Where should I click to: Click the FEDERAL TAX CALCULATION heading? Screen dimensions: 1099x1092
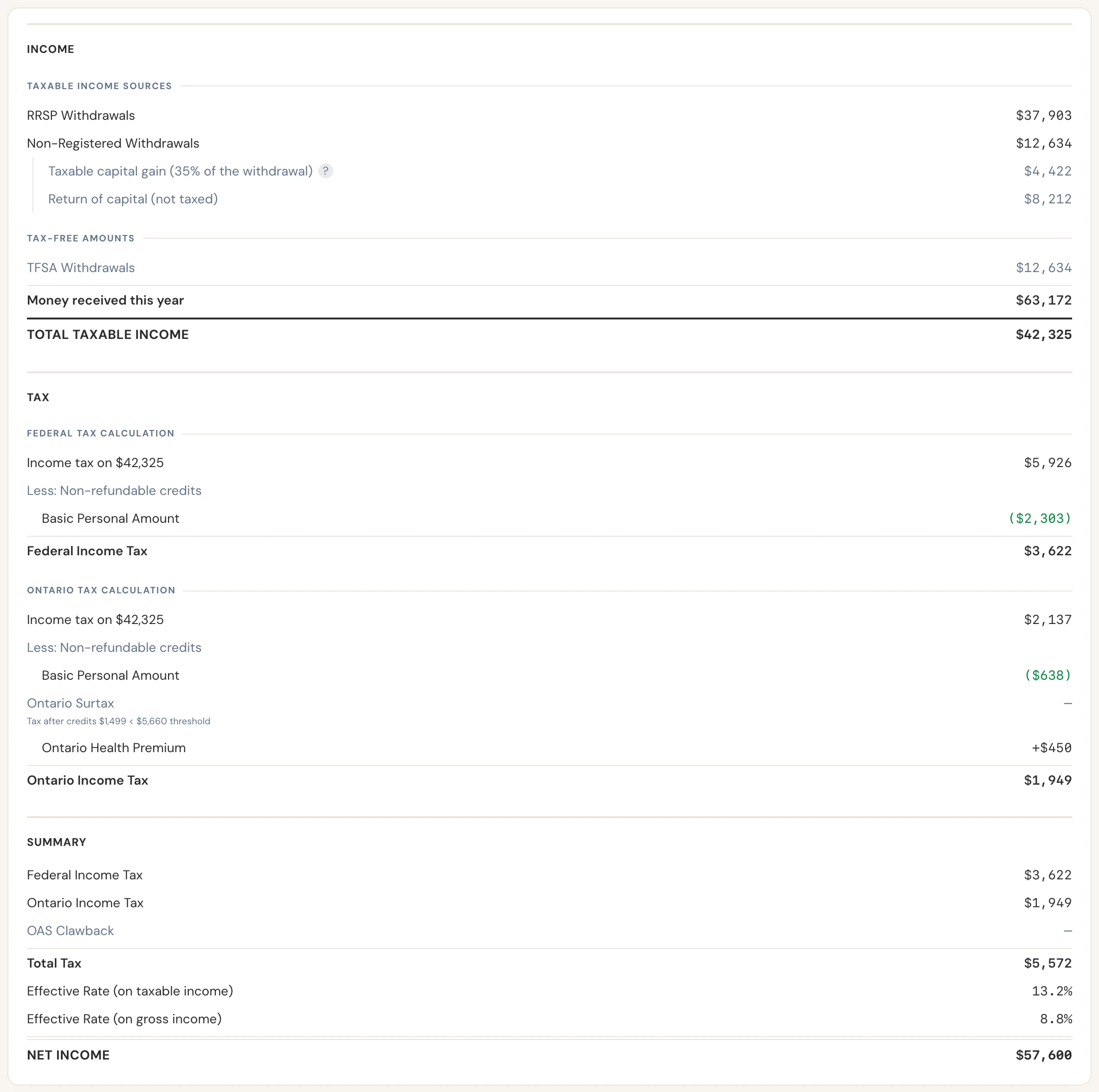point(101,434)
